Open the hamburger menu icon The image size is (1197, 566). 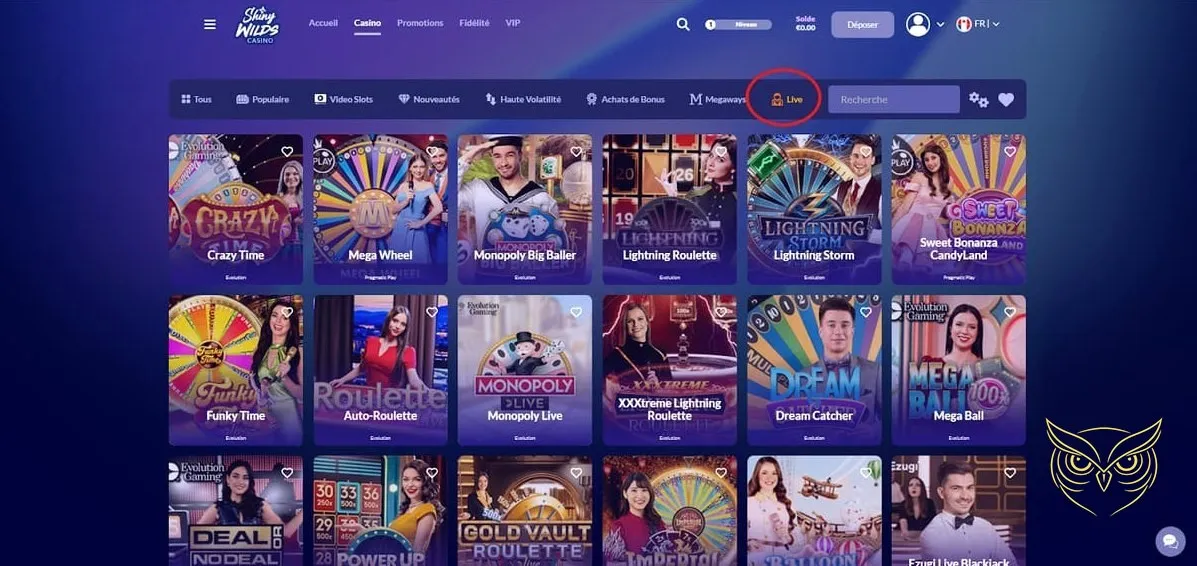pyautogui.click(x=210, y=24)
